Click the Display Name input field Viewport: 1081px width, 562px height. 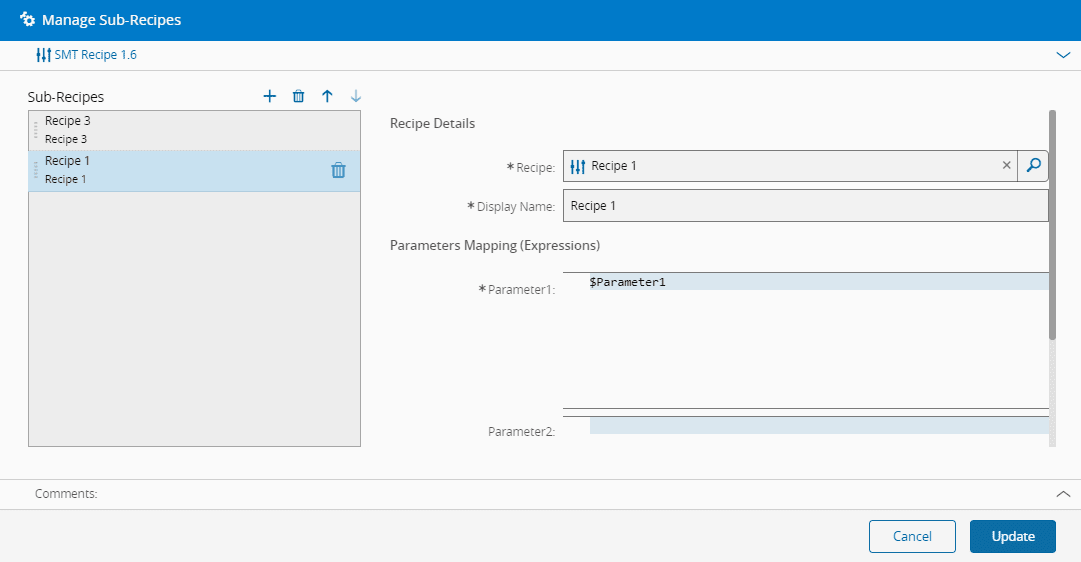tap(805, 206)
